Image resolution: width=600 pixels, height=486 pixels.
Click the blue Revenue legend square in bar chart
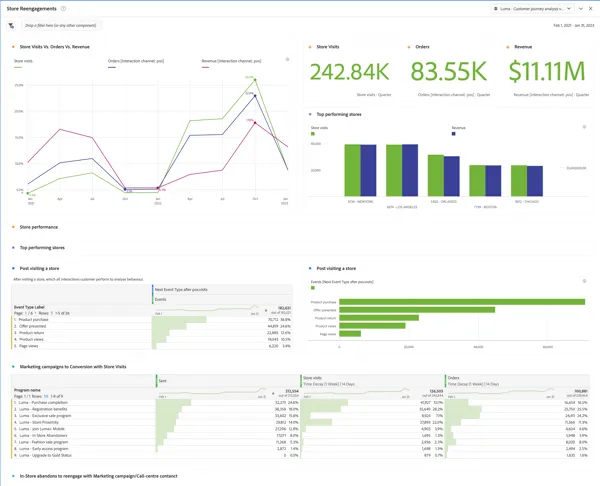pos(453,134)
